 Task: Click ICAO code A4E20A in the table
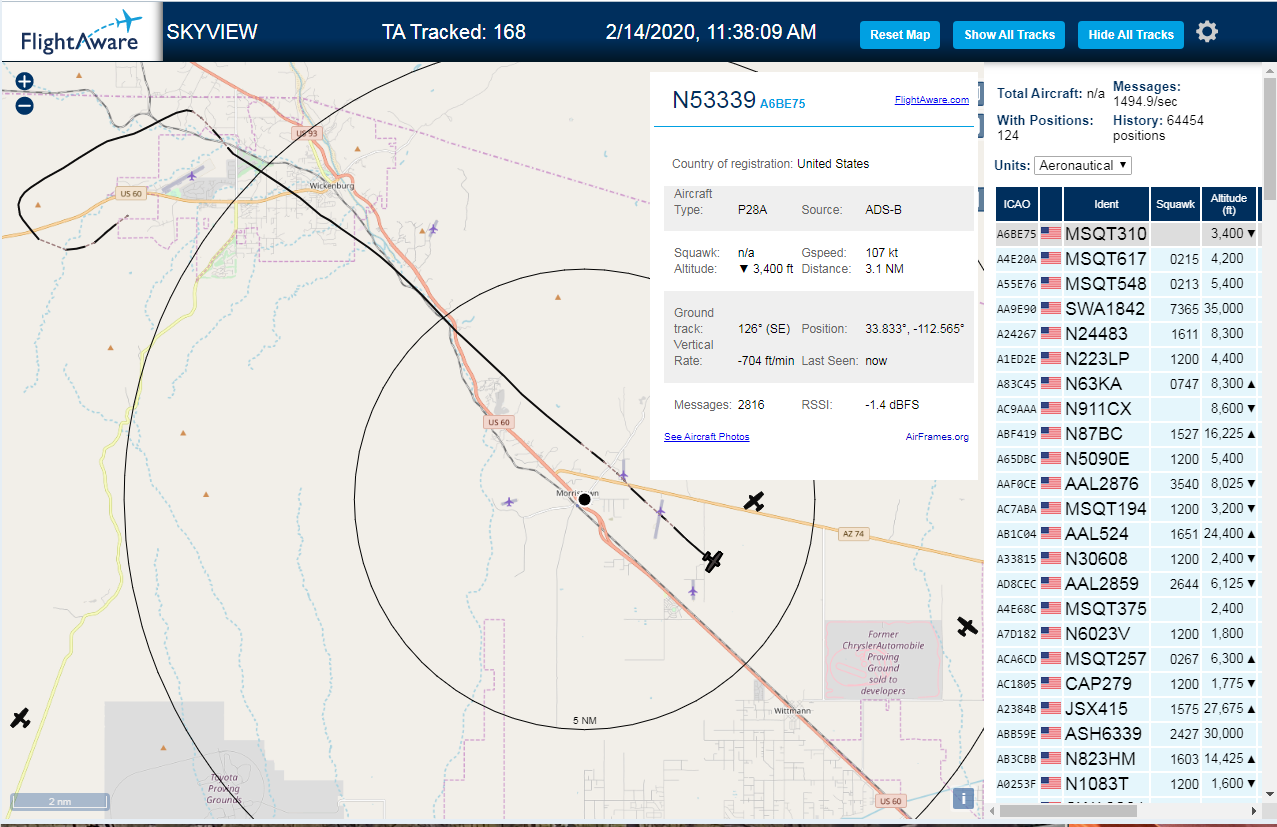click(1016, 259)
